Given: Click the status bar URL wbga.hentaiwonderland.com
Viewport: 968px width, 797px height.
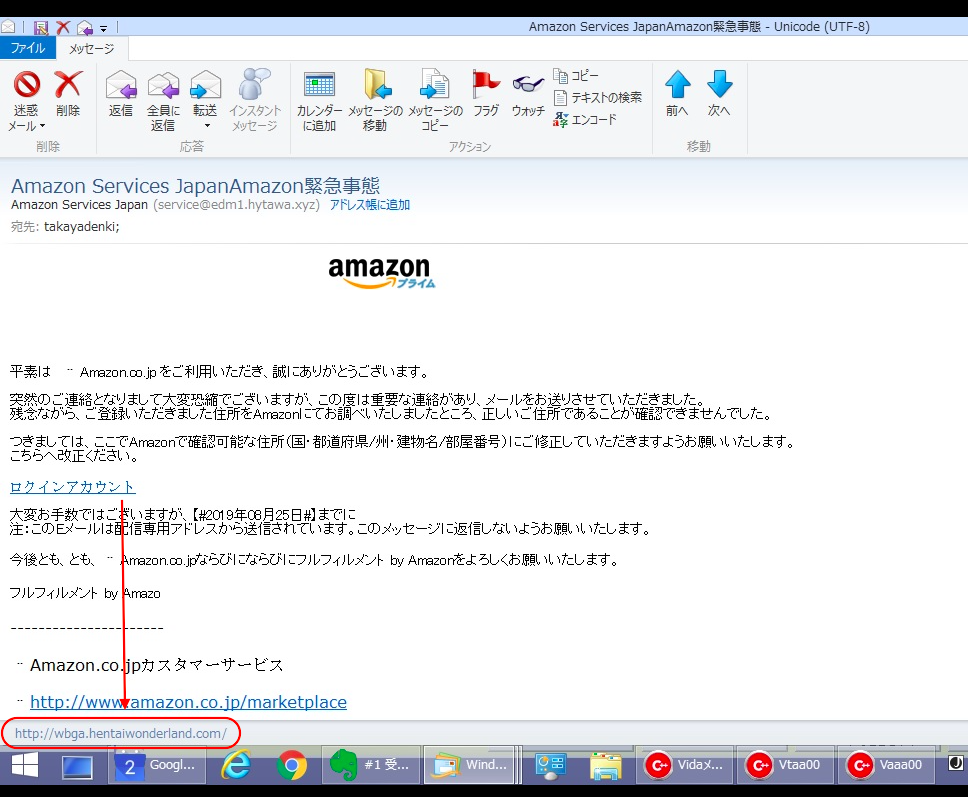Looking at the screenshot, I should (120, 733).
